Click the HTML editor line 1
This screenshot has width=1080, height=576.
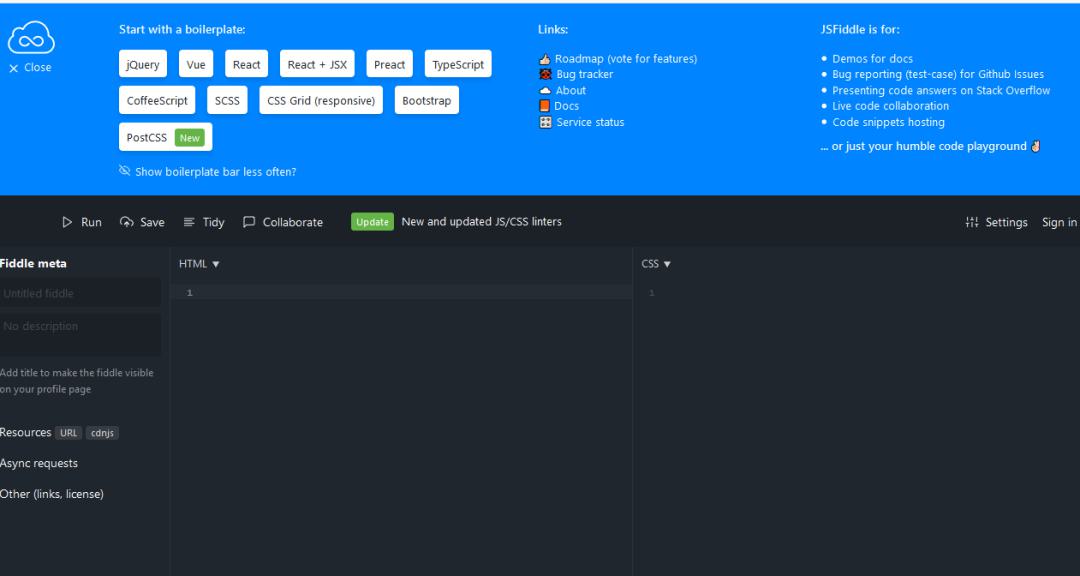coord(402,293)
